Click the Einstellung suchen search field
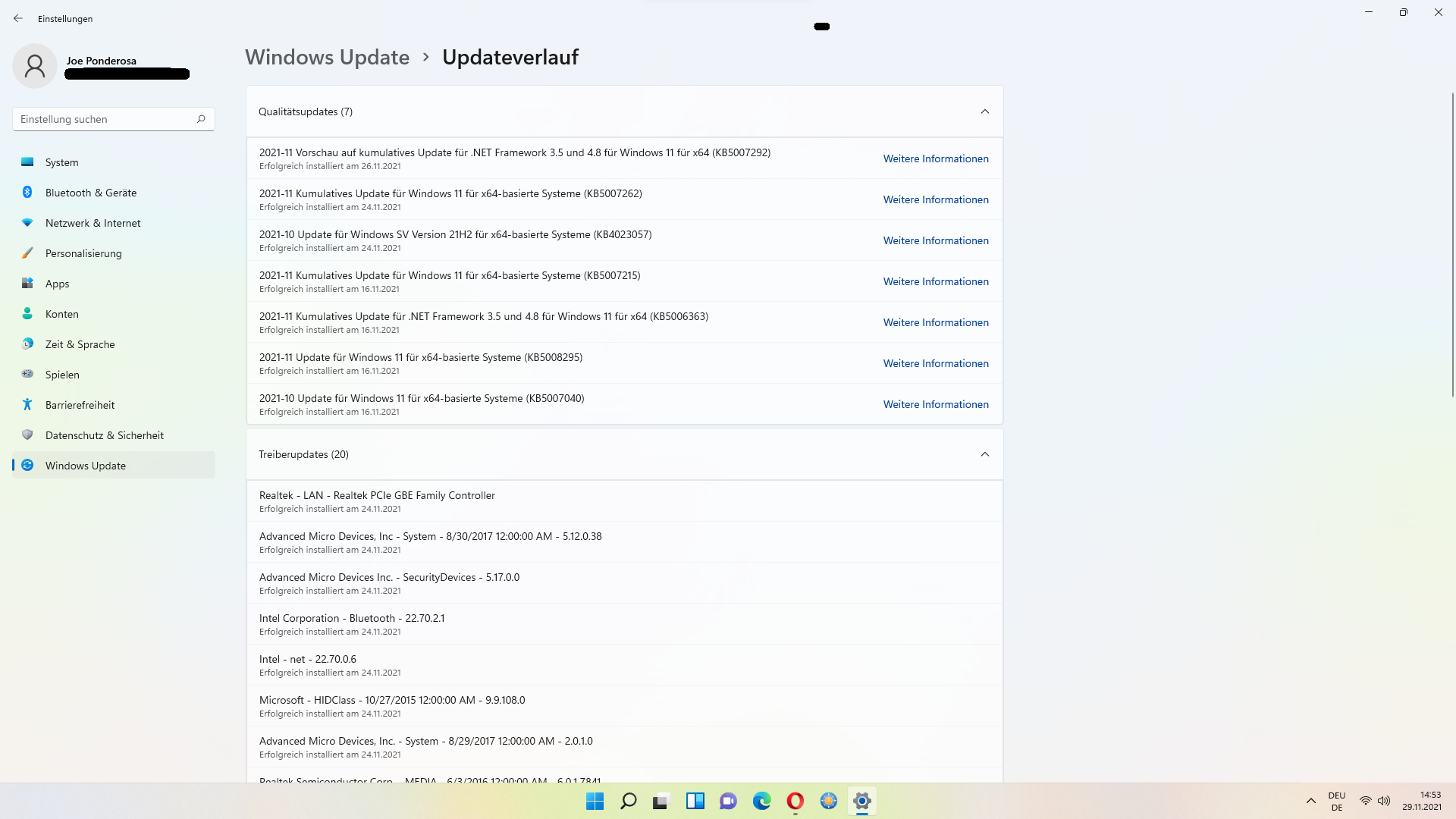The image size is (1456, 819). click(102, 119)
